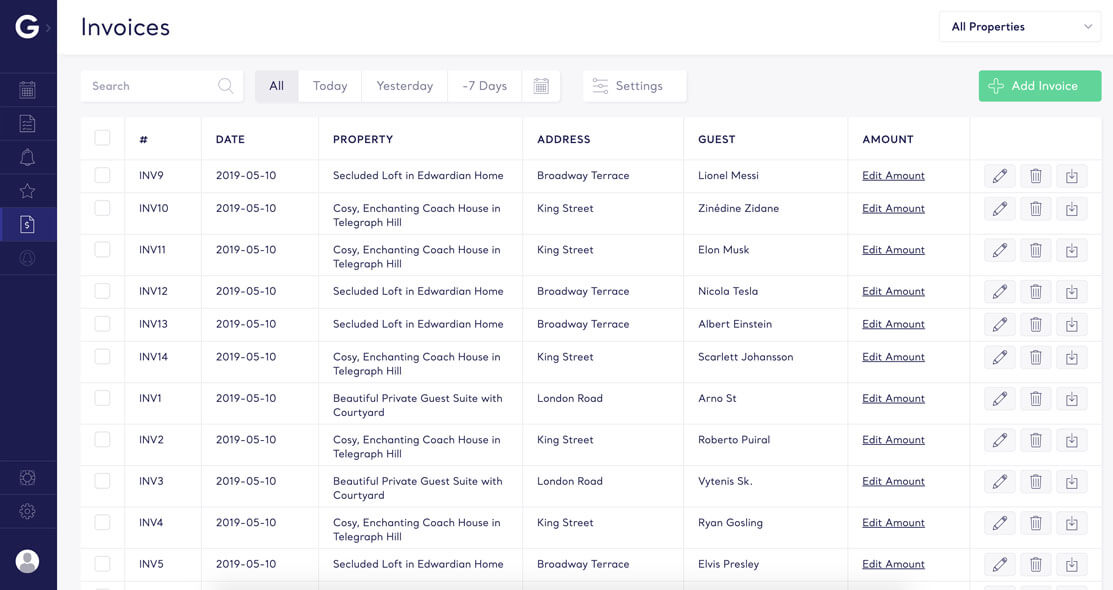
Task: Click the pencil edit icon for INV9
Action: [999, 176]
